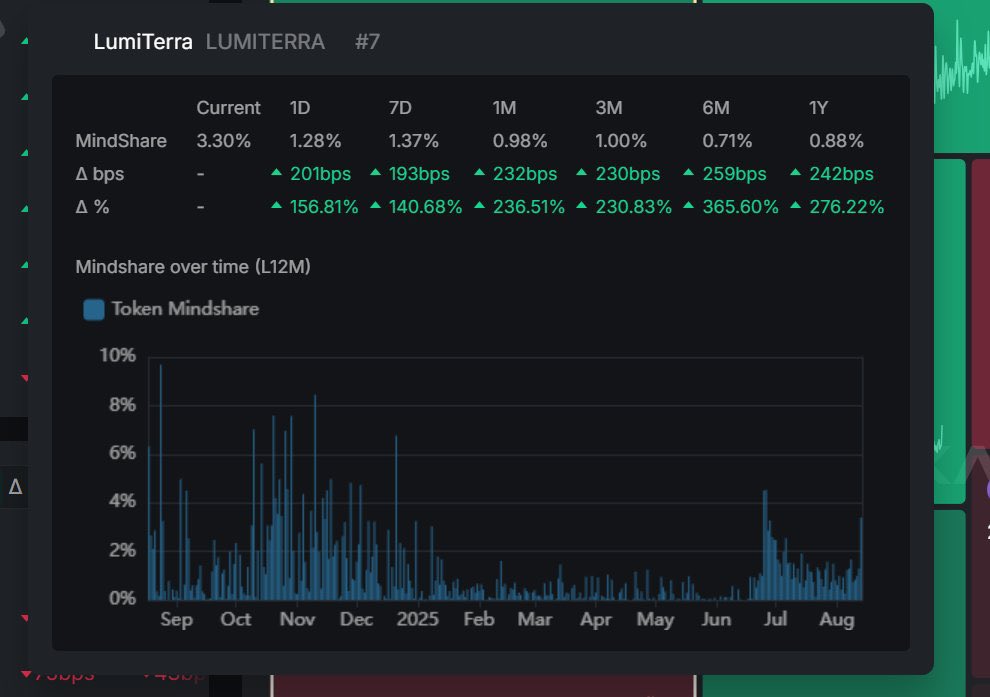The height and width of the screenshot is (697, 990).
Task: Click the #7 rank label
Action: coord(367,42)
